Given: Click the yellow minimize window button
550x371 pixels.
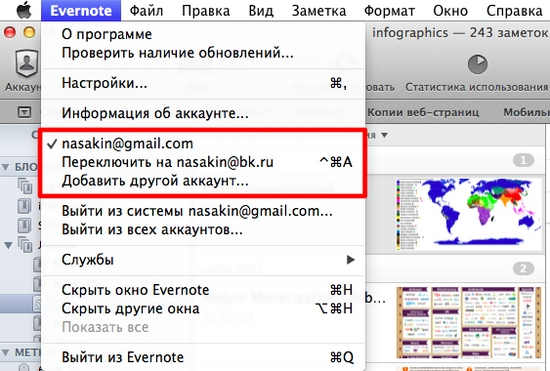Looking at the screenshot, I should coord(29,33).
